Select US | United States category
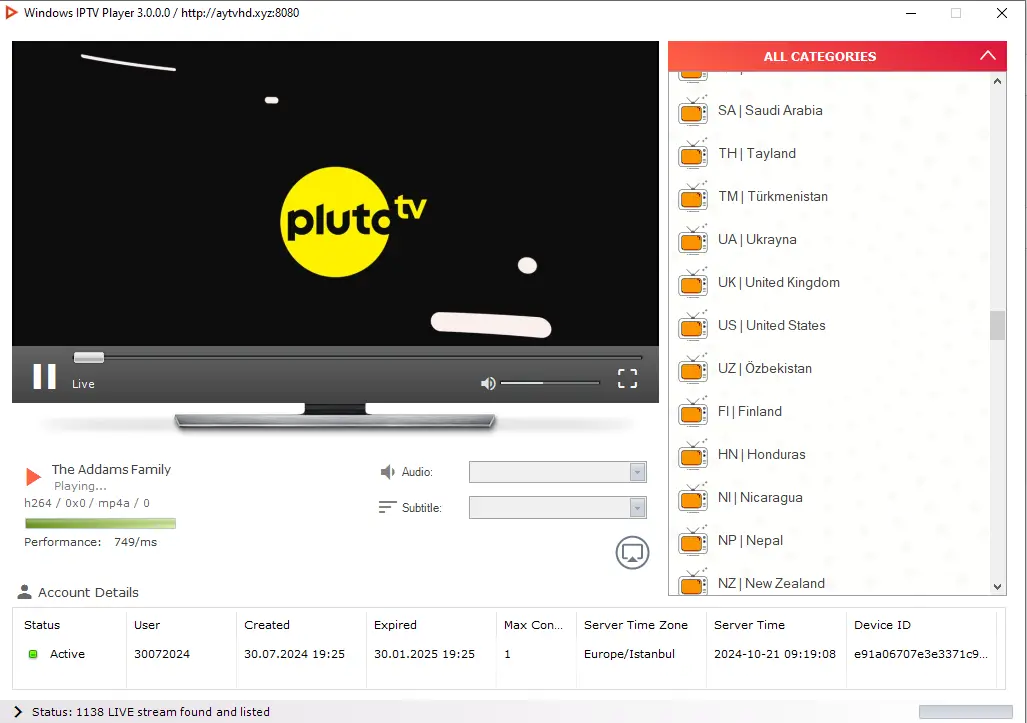The height and width of the screenshot is (723, 1027). click(830, 325)
